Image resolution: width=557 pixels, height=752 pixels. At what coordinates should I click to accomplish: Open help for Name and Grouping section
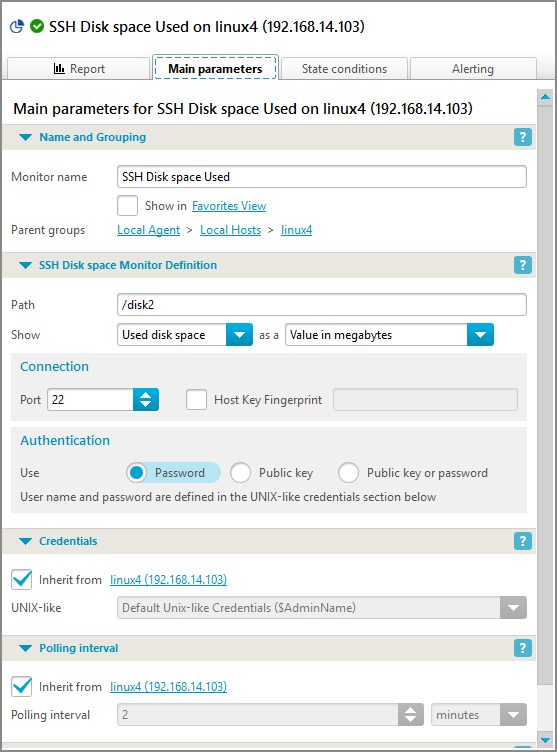pyautogui.click(x=522, y=137)
